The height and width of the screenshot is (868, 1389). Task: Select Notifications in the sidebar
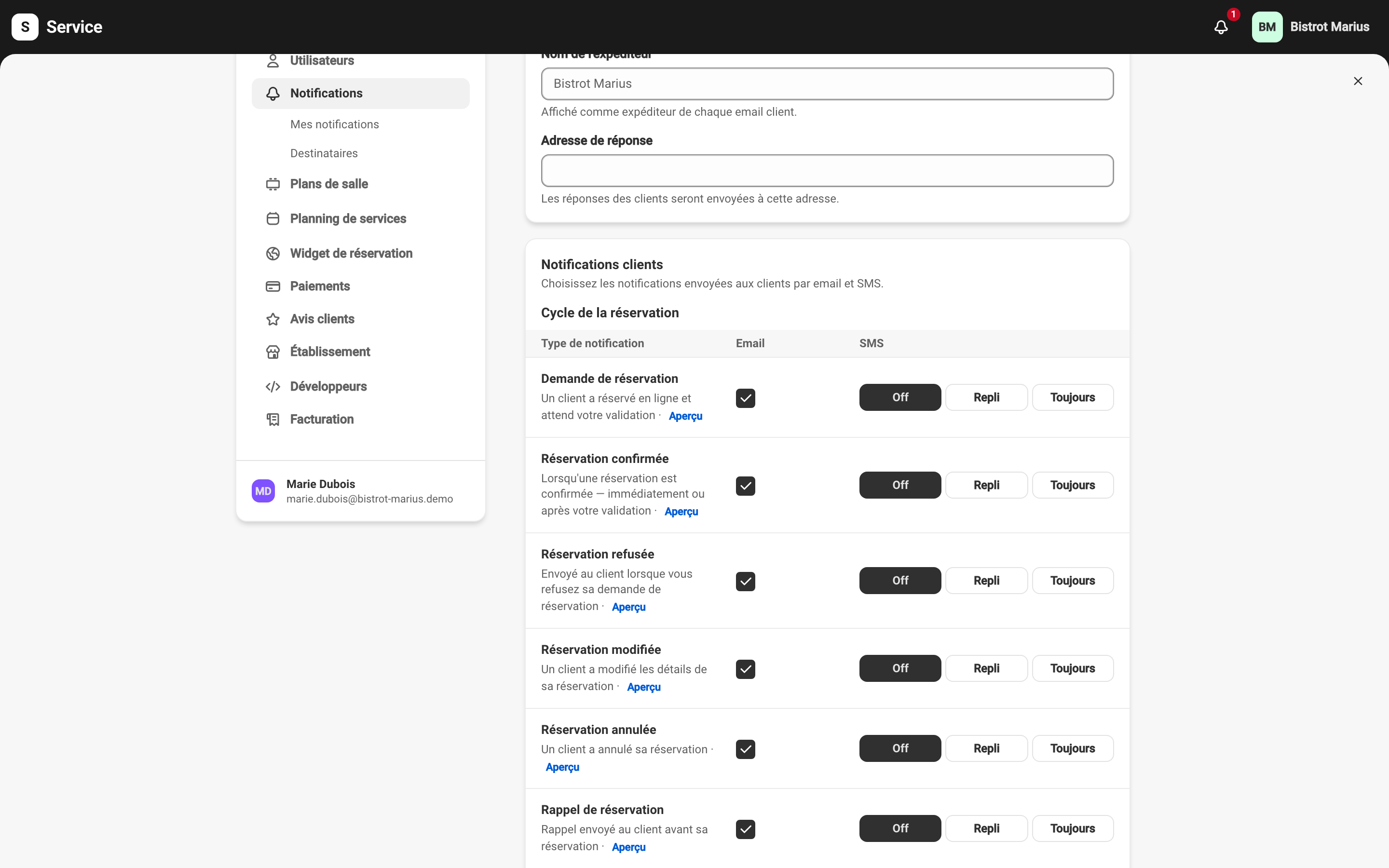click(360, 94)
